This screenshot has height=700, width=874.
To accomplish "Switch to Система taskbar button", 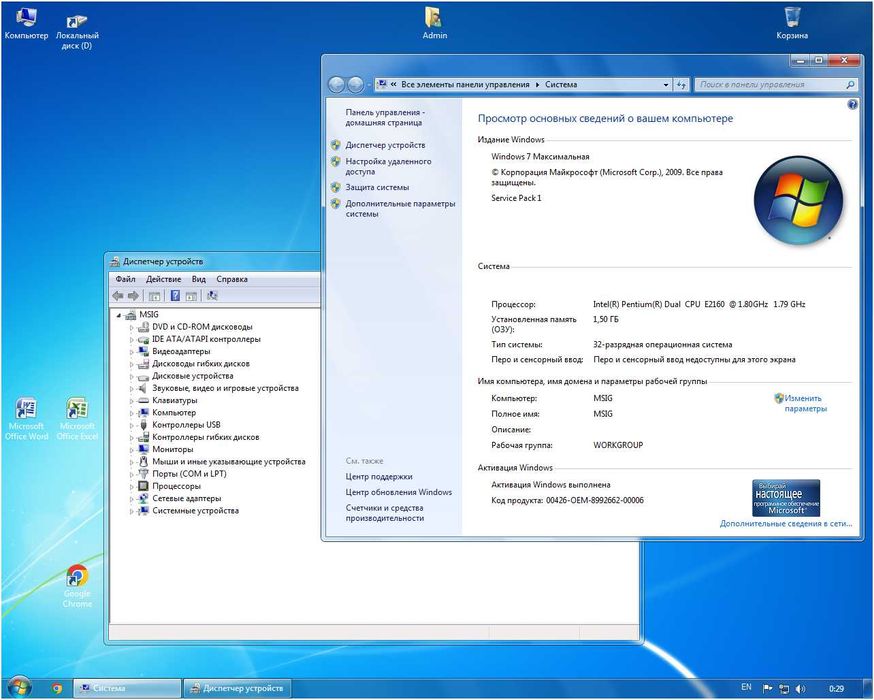I will (x=127, y=689).
